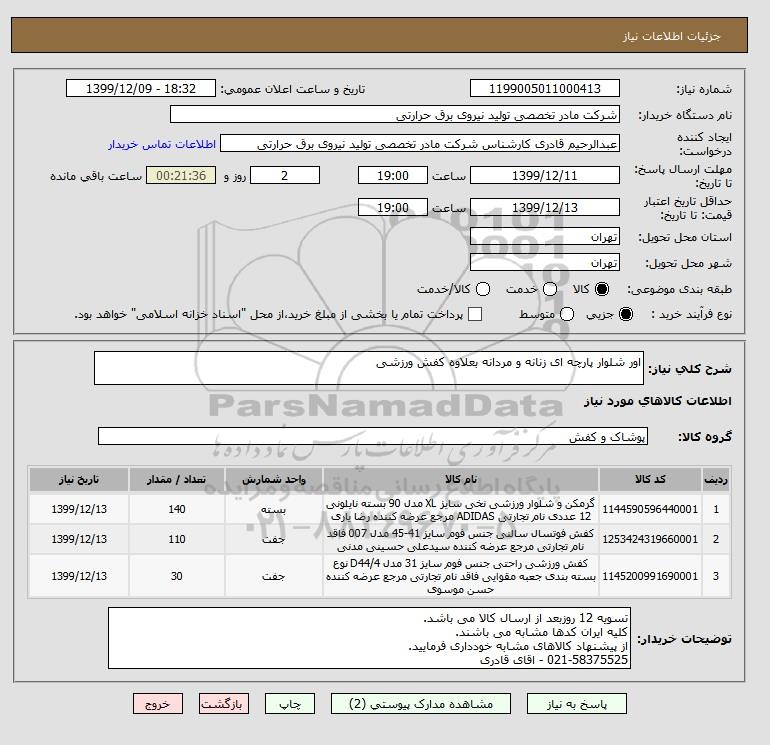Click the ADIDAS sportswear item name
The width and height of the screenshot is (770, 745).
coord(461,510)
